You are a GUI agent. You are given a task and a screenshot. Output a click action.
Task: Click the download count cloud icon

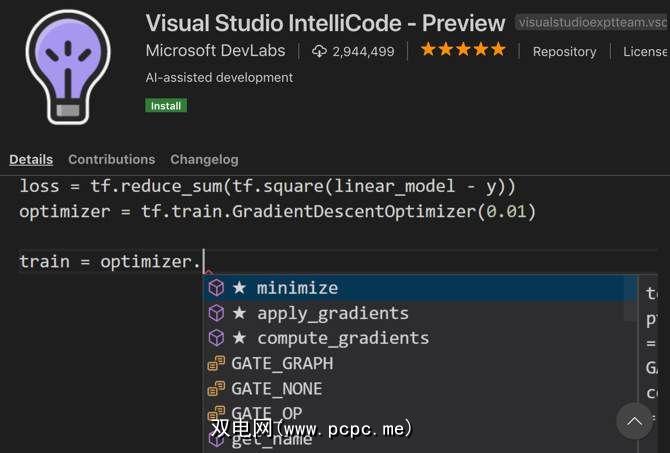[320, 51]
